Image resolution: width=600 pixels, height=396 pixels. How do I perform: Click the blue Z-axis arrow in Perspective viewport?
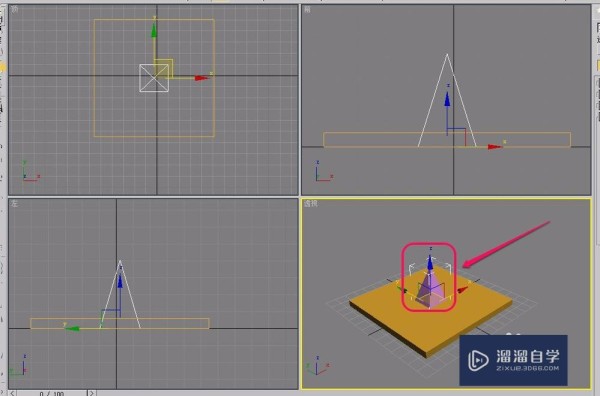click(x=430, y=263)
